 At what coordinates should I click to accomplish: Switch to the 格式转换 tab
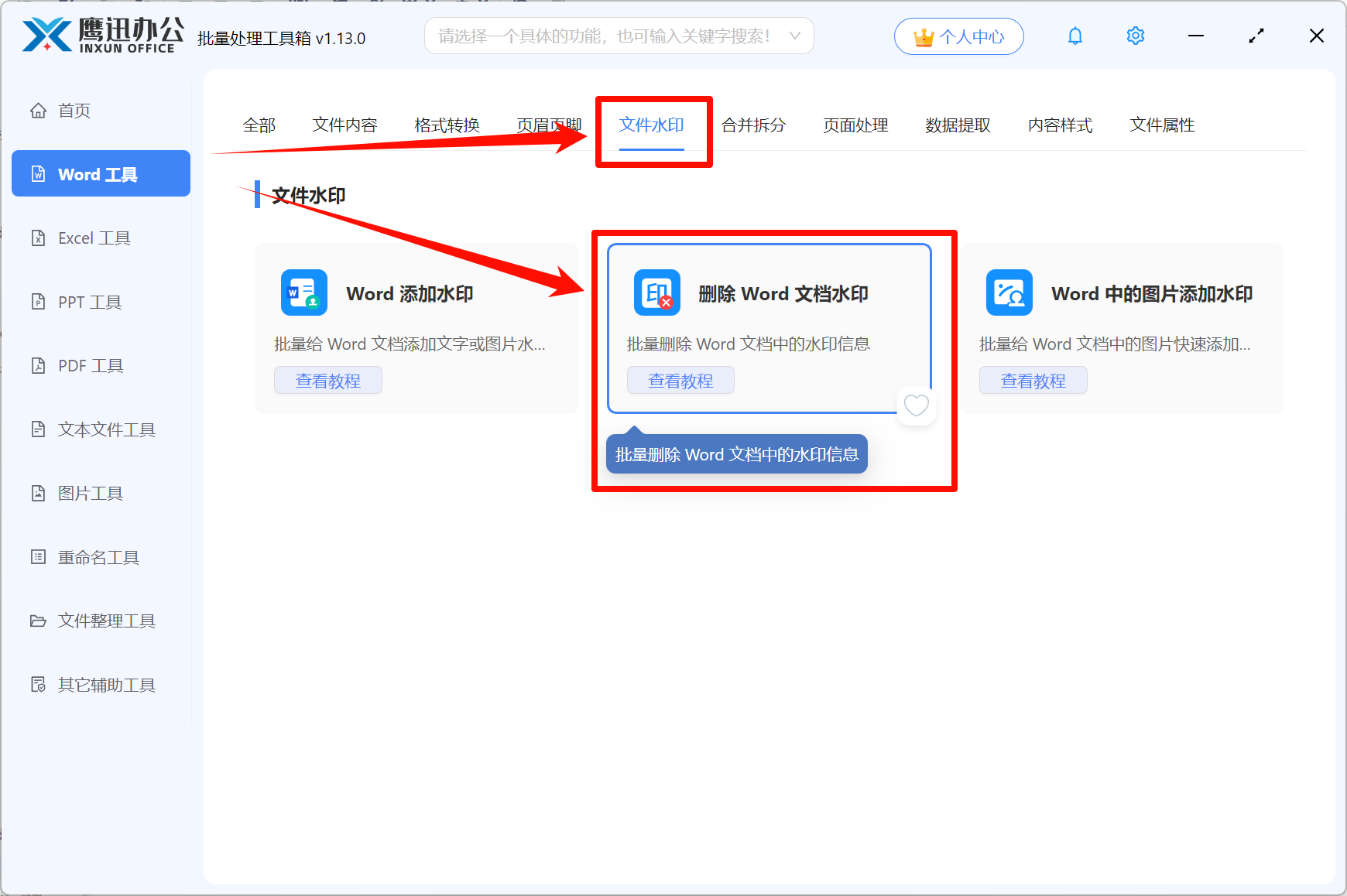pyautogui.click(x=447, y=125)
